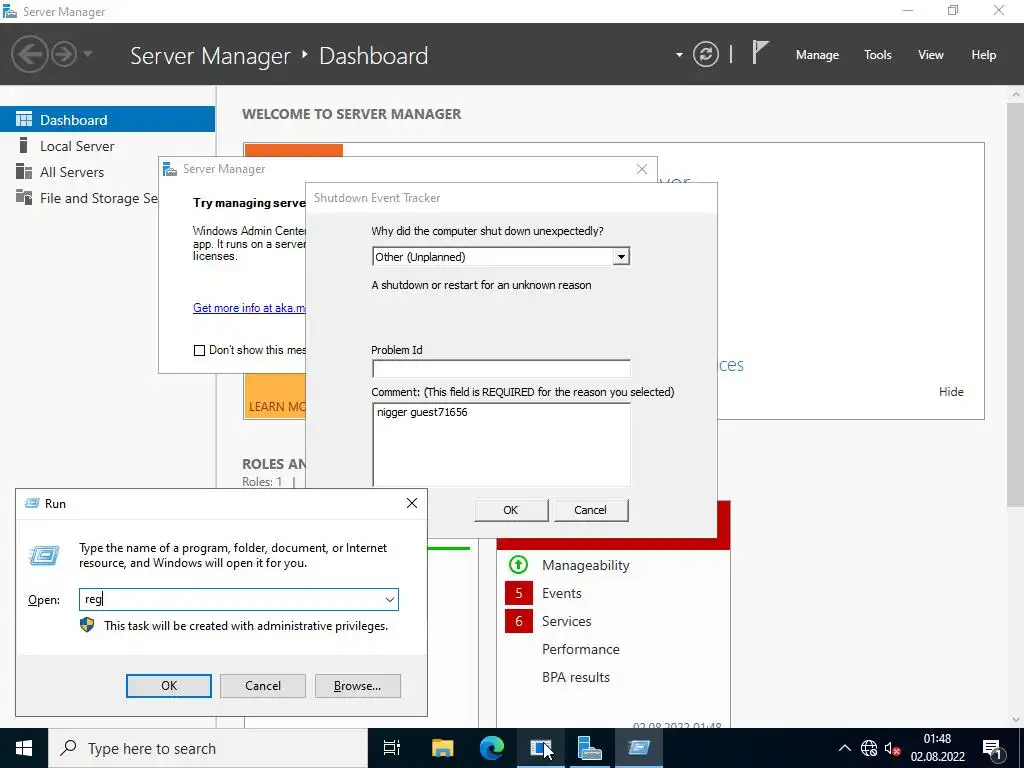
Task: Confirm Shutdown Event Tracker with OK
Action: [511, 510]
